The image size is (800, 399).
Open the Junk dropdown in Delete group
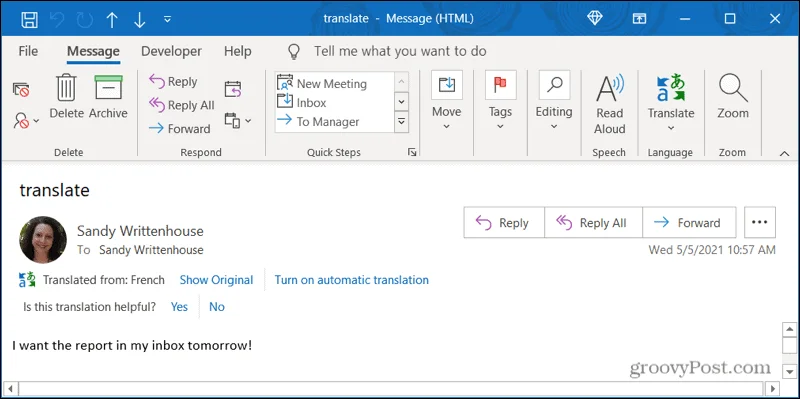[x=27, y=121]
